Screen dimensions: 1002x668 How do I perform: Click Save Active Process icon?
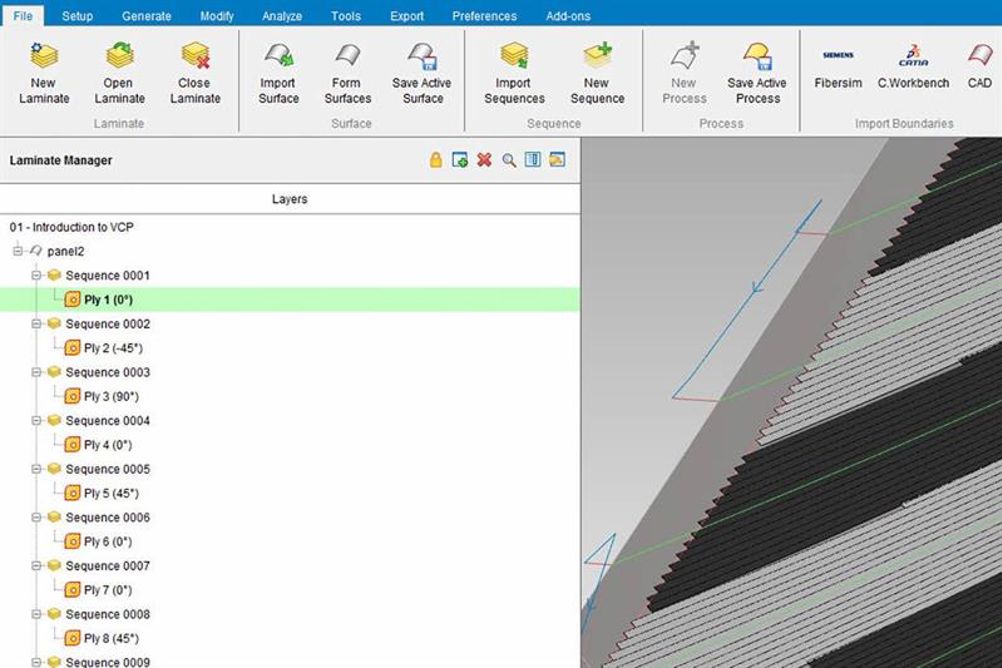tap(758, 56)
